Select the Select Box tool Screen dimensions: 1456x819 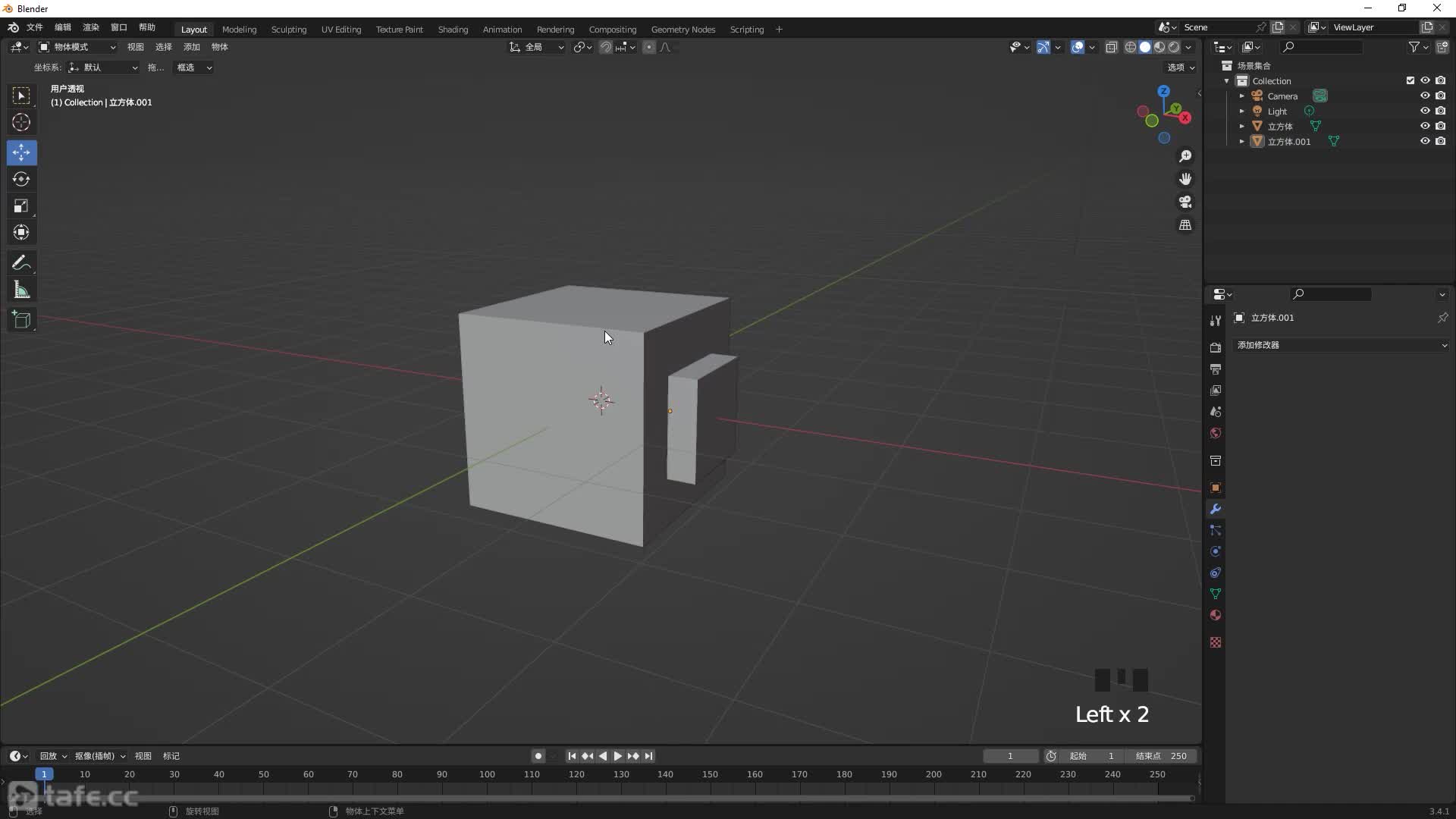(x=21, y=96)
